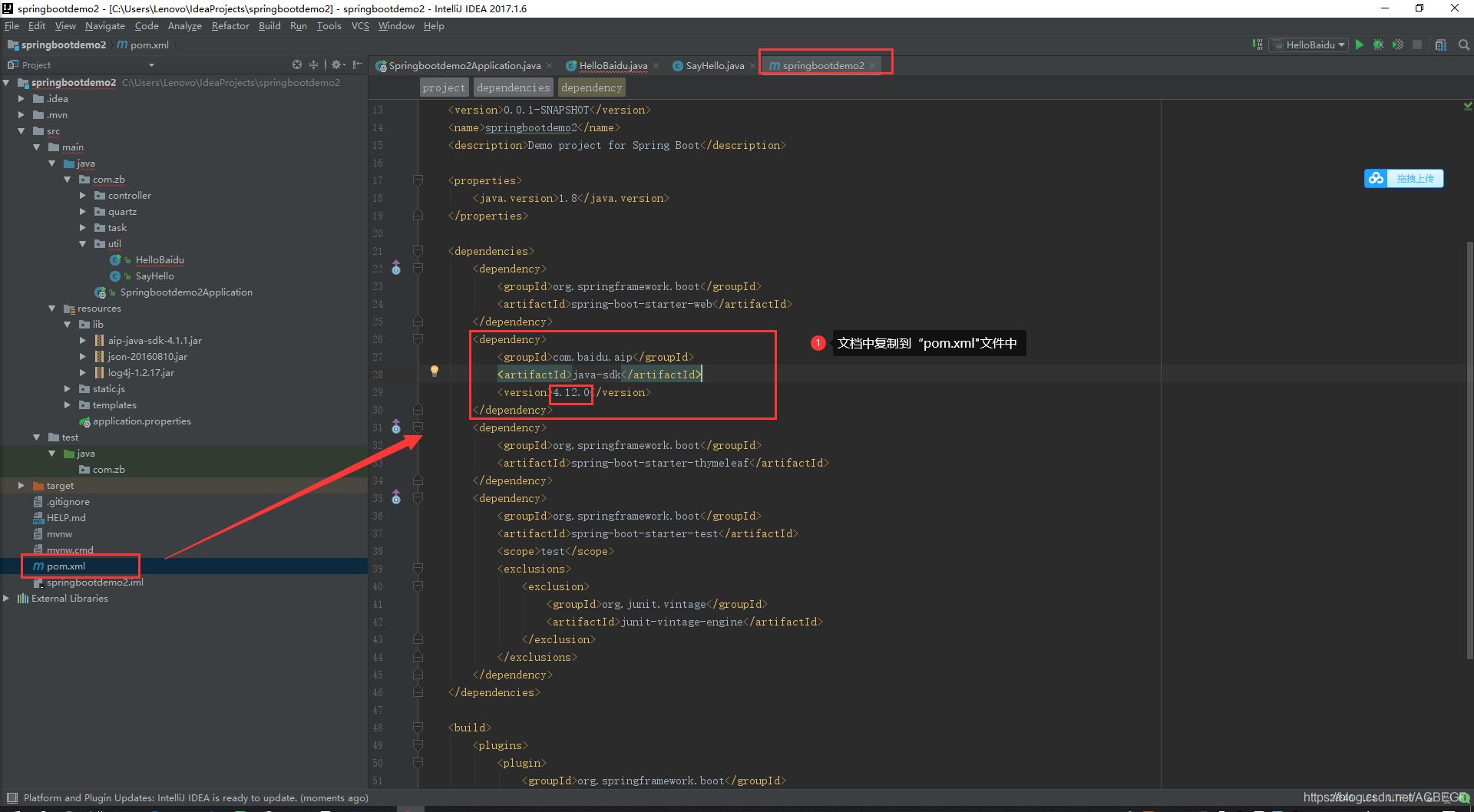Screen dimensions: 1474x812
Task: Toggle tool window buttons icon in status bar
Action: point(12,798)
